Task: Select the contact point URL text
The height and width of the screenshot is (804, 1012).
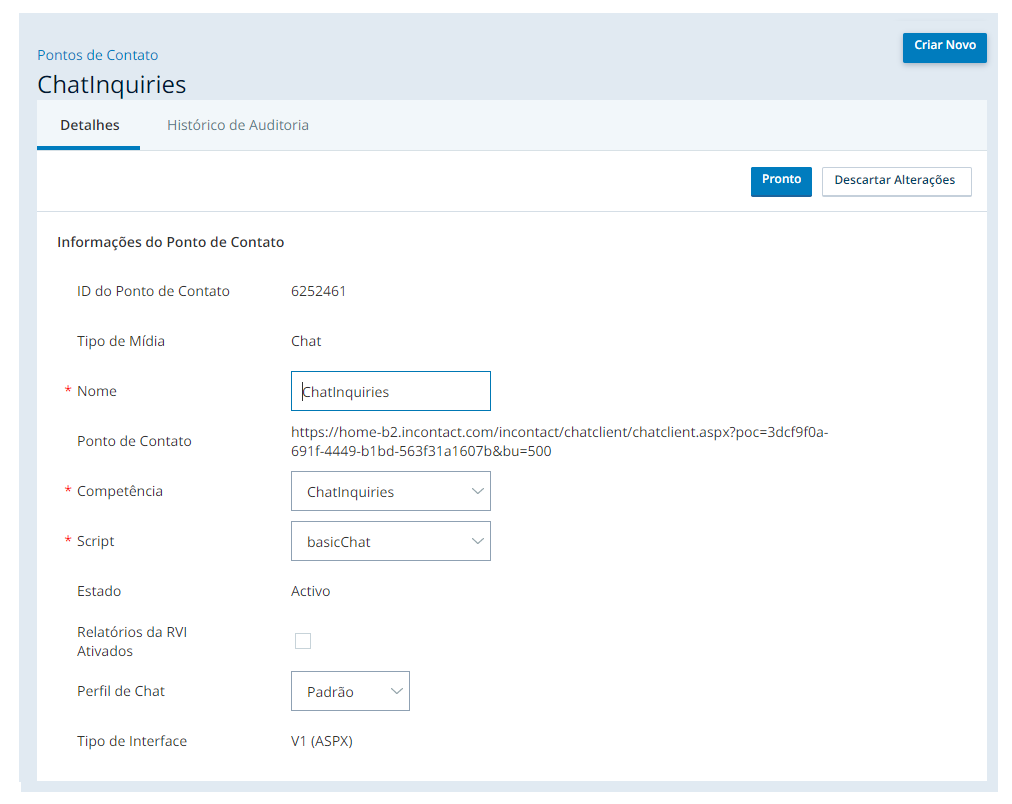Action: [x=559, y=441]
